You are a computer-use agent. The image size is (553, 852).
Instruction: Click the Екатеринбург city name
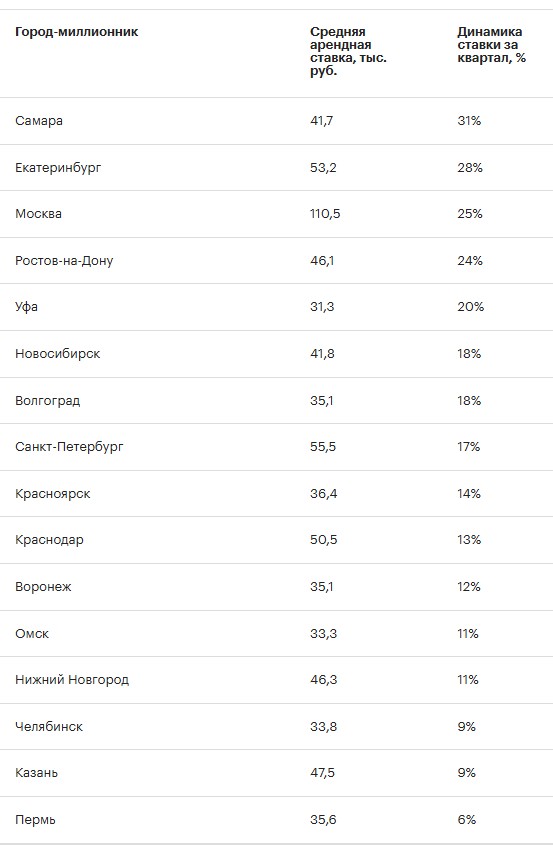(58, 167)
